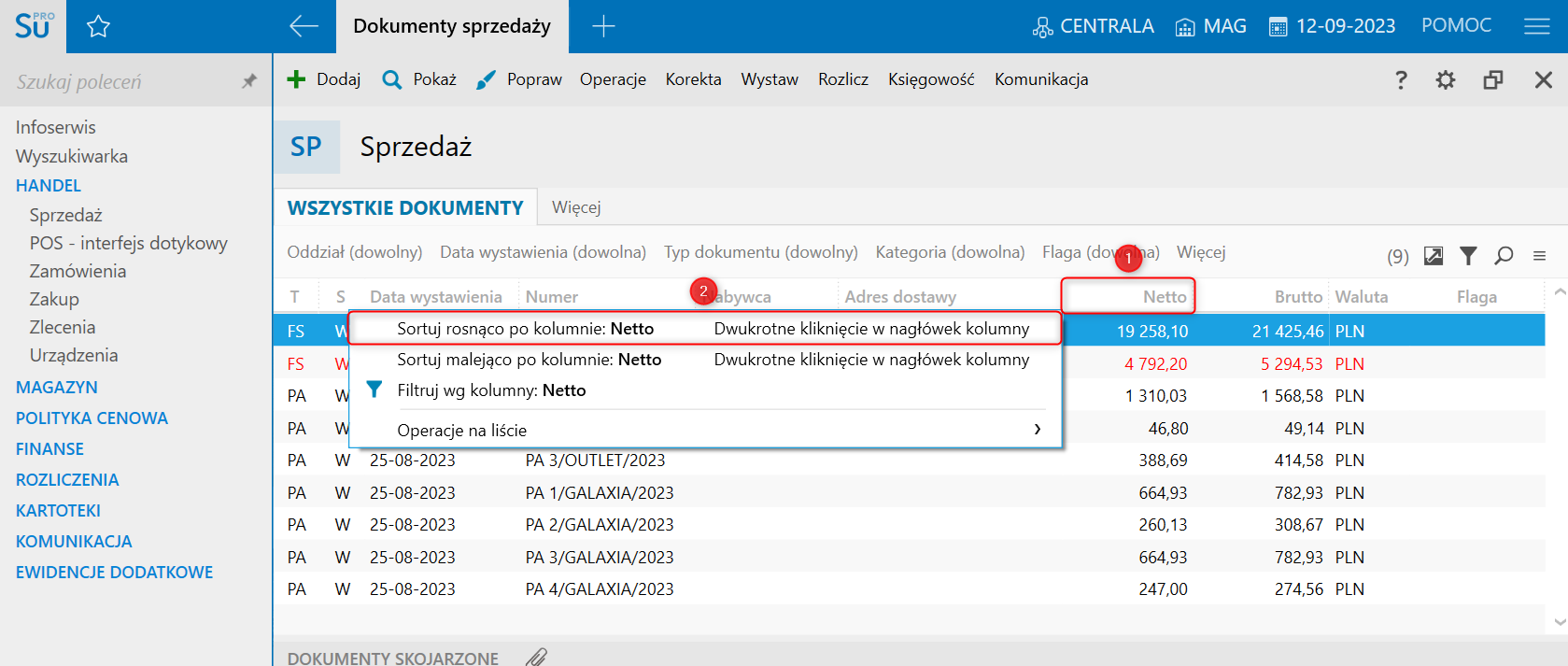Click the Subiekt PRO logo icon
This screenshot has height=666, width=1568.
click(x=33, y=25)
